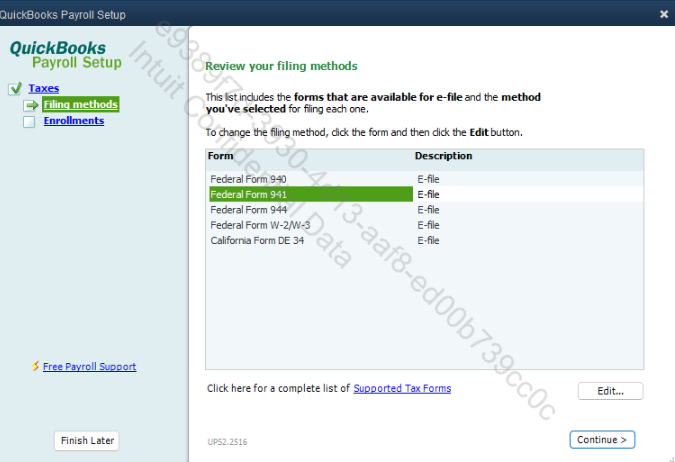Click the Review your filing methods heading
The height and width of the screenshot is (462, 675).
tap(281, 66)
